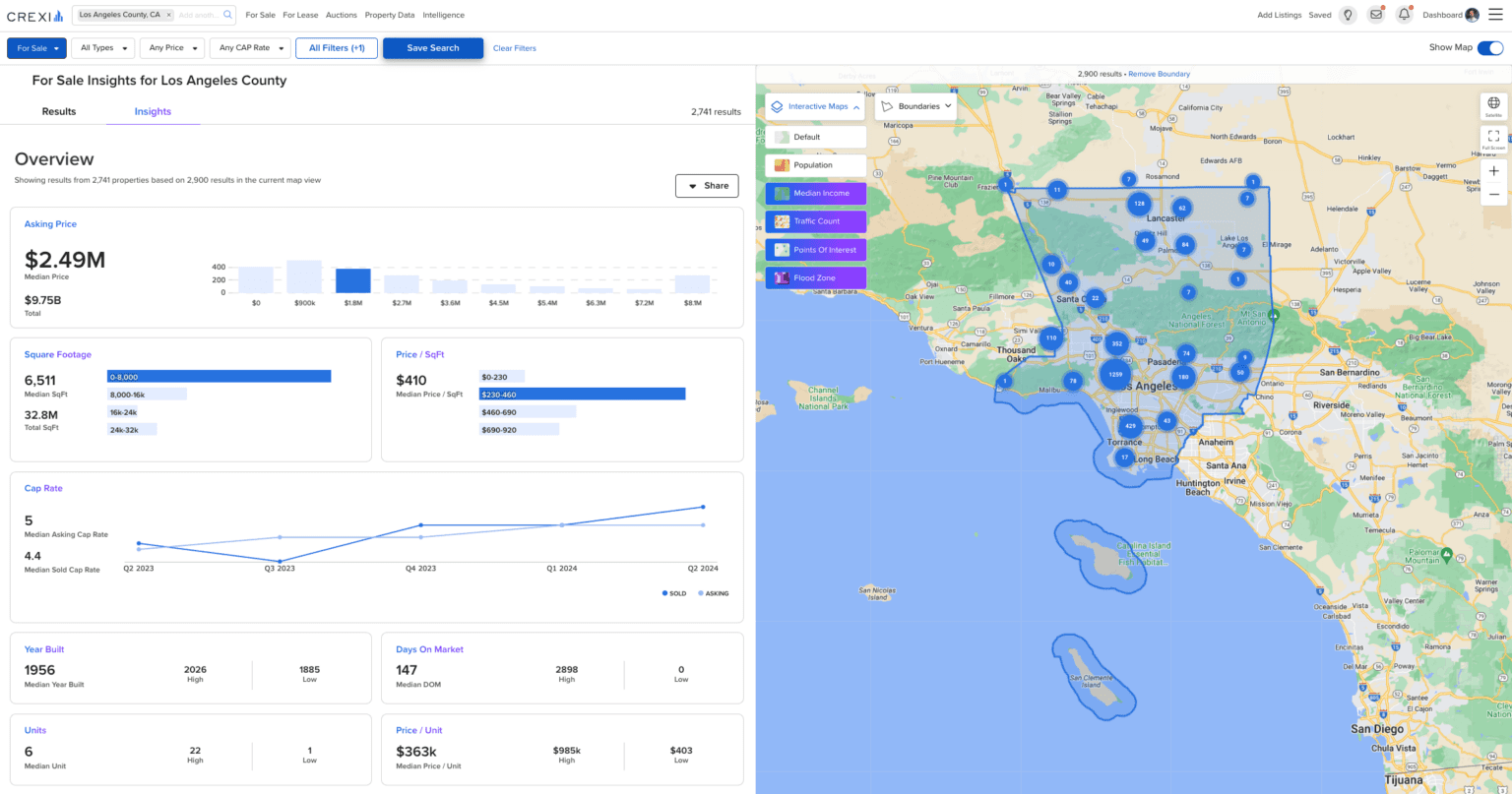Click the lightbulb ideas icon

(x=1347, y=15)
